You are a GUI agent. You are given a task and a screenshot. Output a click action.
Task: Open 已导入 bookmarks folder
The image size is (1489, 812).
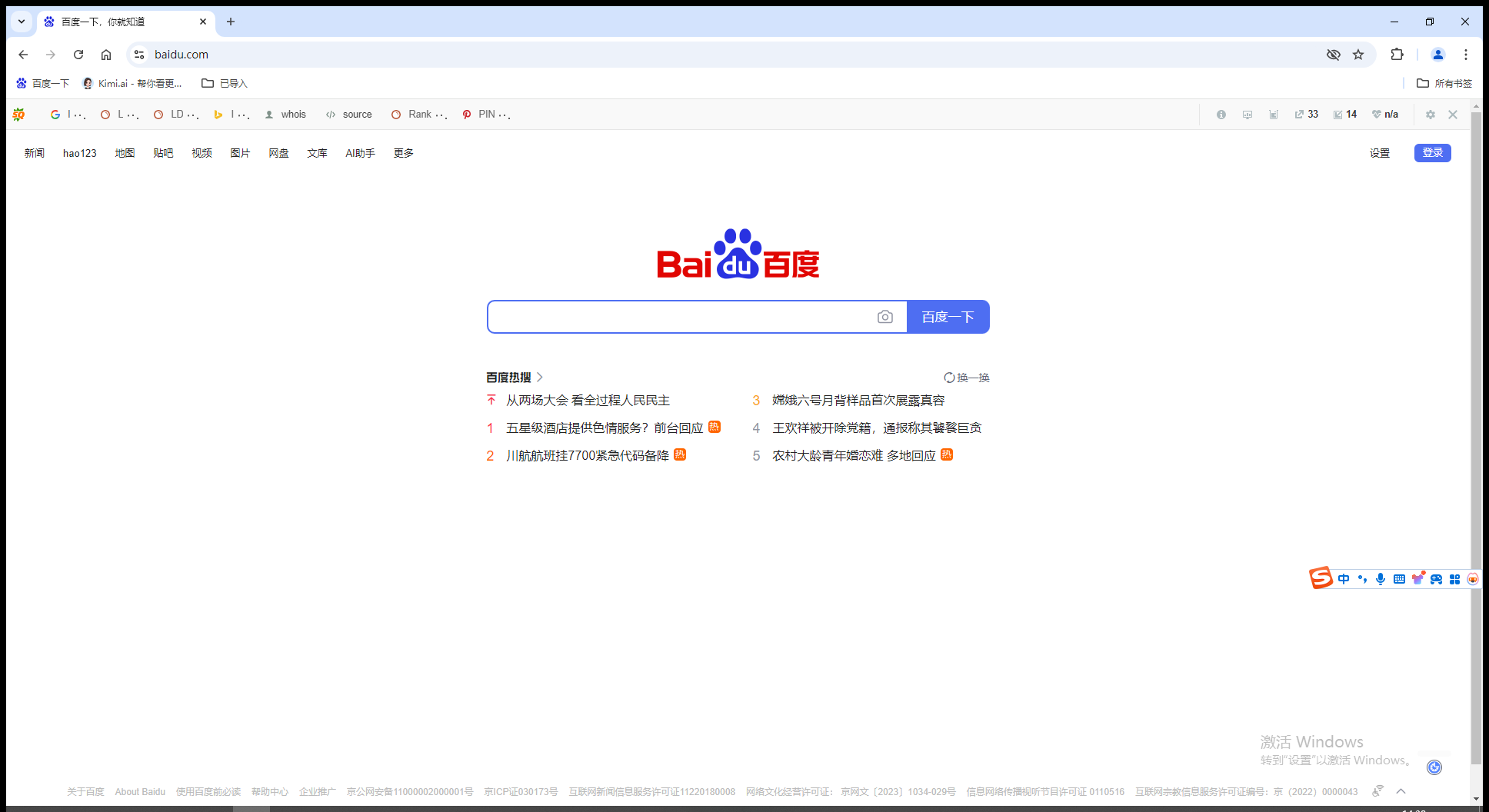pos(225,83)
